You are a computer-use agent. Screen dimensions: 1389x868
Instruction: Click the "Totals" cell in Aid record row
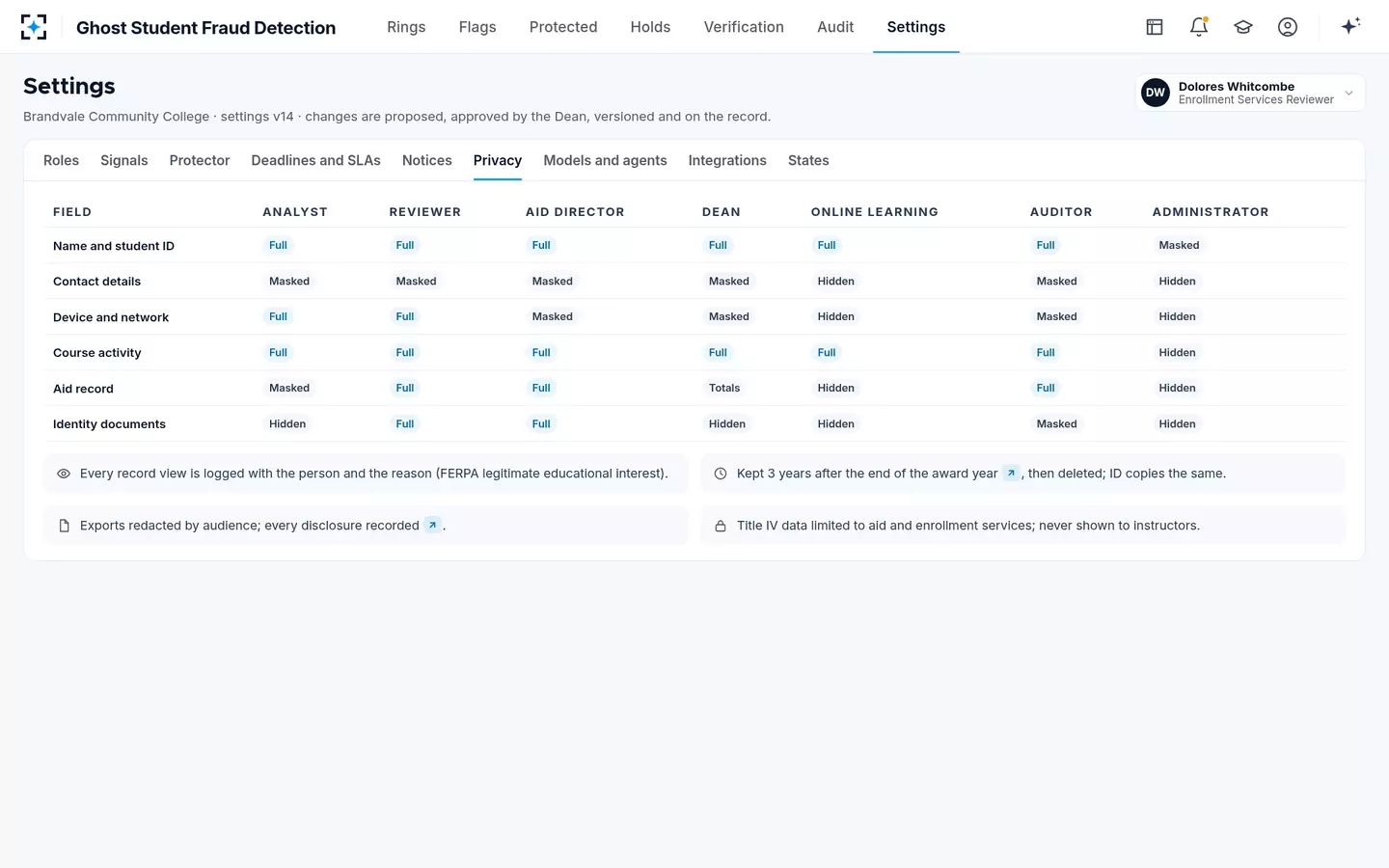724,388
